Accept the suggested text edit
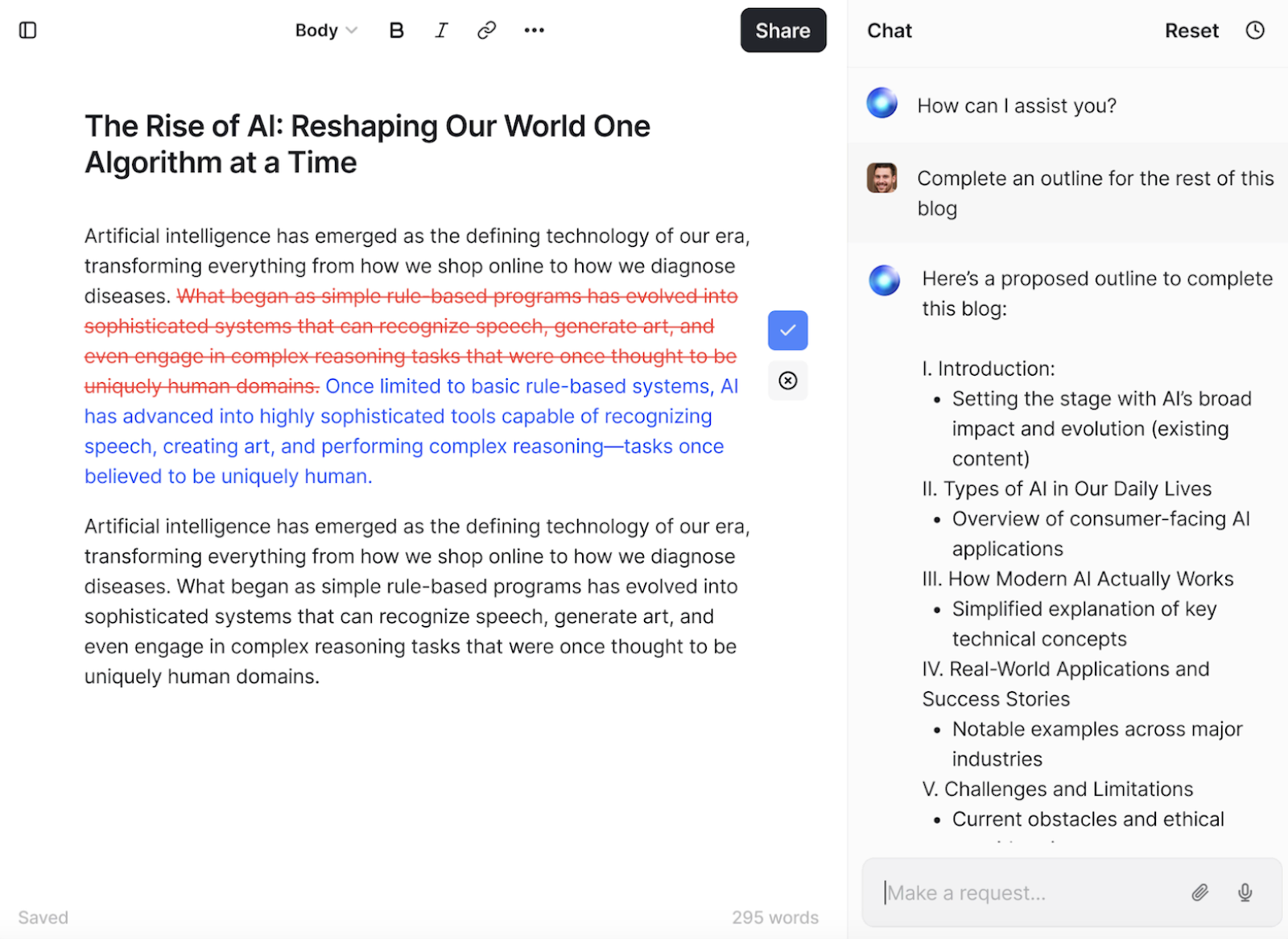 click(787, 330)
